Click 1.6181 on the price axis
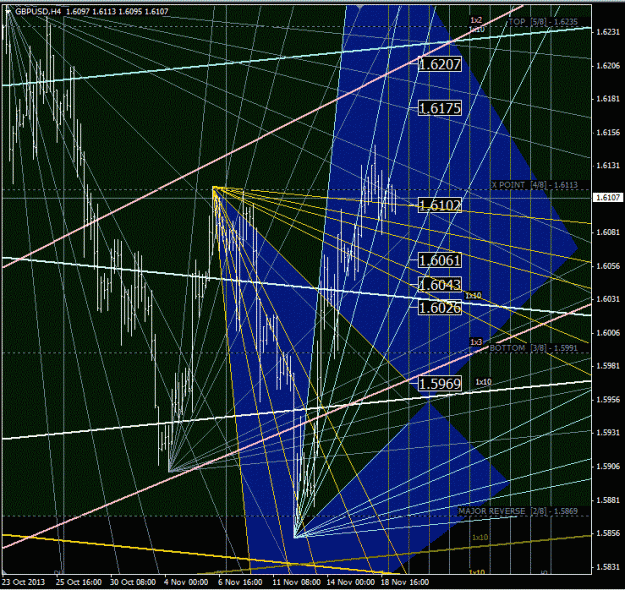Image resolution: width=625 pixels, height=590 pixels. pos(608,99)
